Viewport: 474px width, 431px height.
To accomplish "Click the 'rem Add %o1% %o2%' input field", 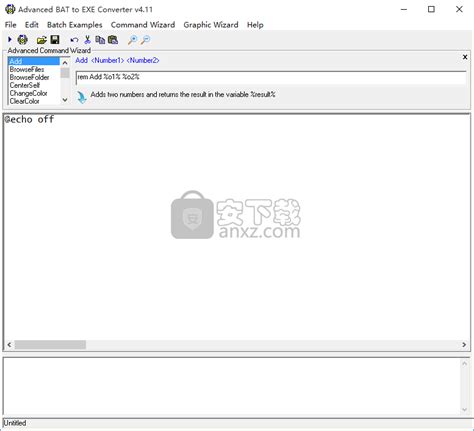I will click(x=271, y=77).
